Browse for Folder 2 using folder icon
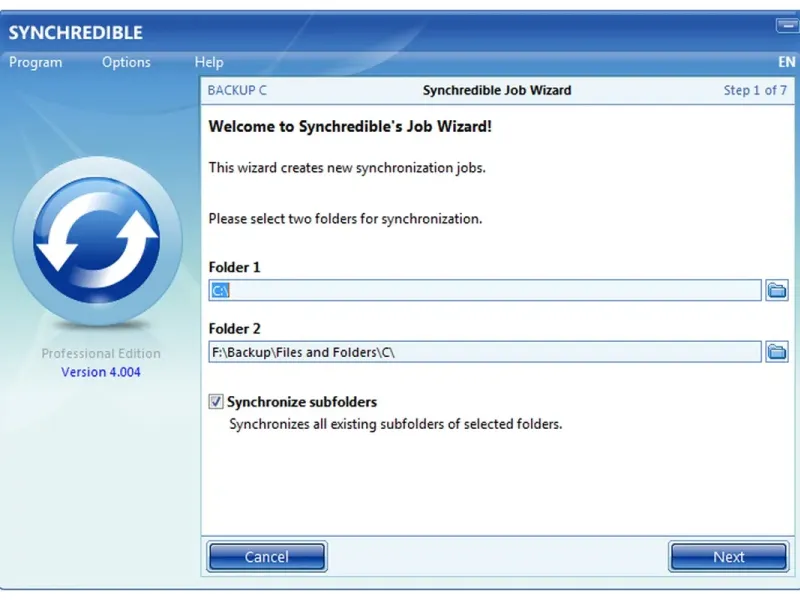Screen dimensions: 800x600 pyautogui.click(x=777, y=352)
